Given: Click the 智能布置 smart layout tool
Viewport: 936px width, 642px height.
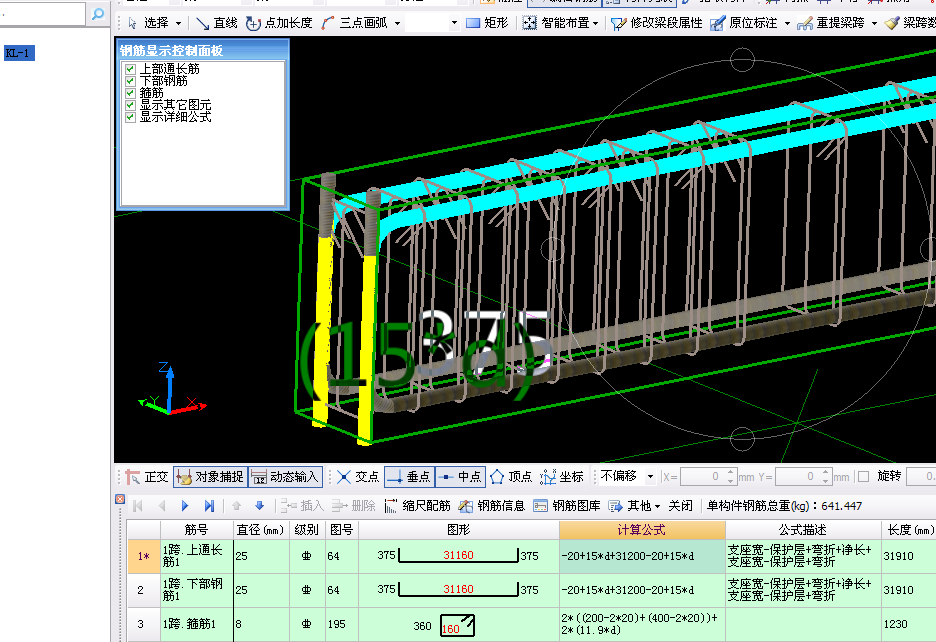Looking at the screenshot, I should 555,23.
